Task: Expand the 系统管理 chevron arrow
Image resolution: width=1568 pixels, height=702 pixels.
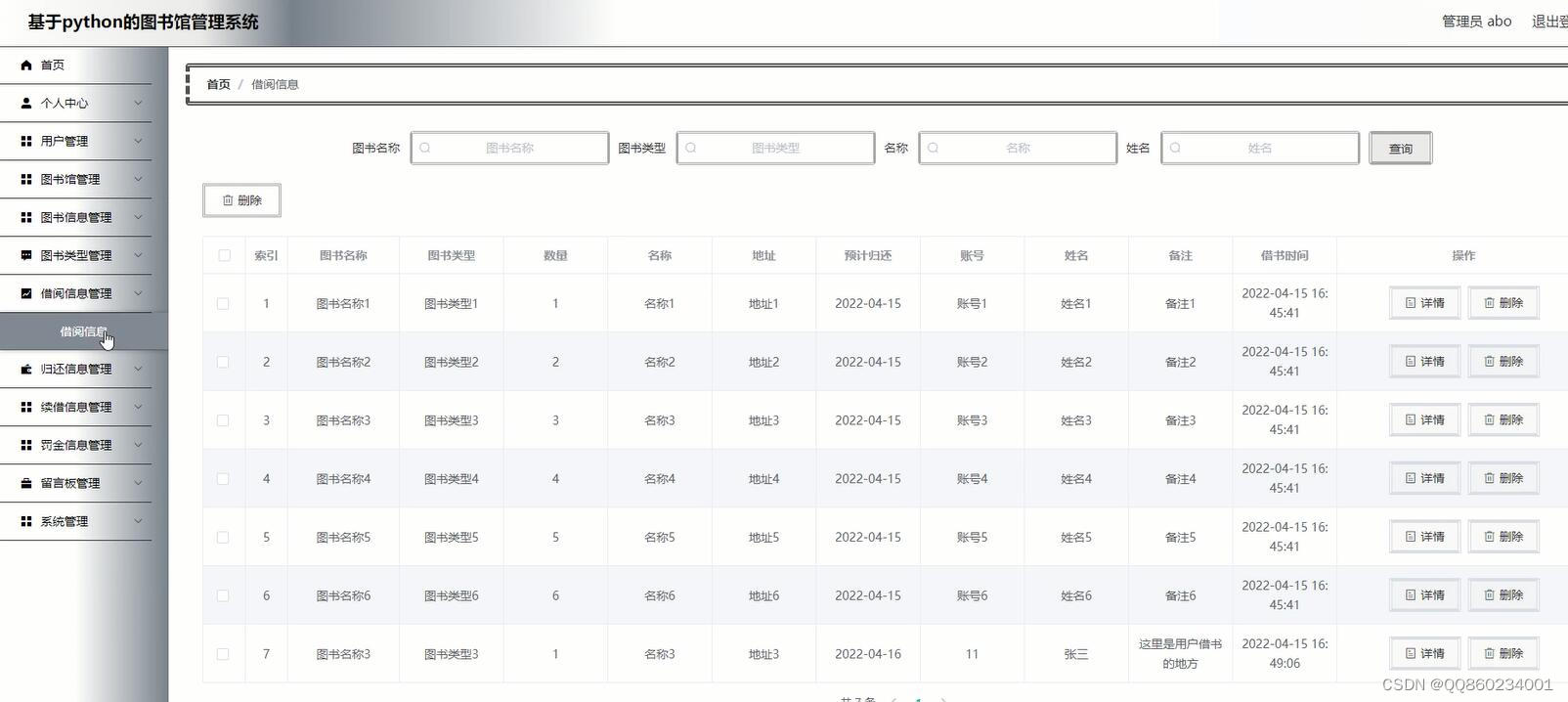Action: coord(138,521)
